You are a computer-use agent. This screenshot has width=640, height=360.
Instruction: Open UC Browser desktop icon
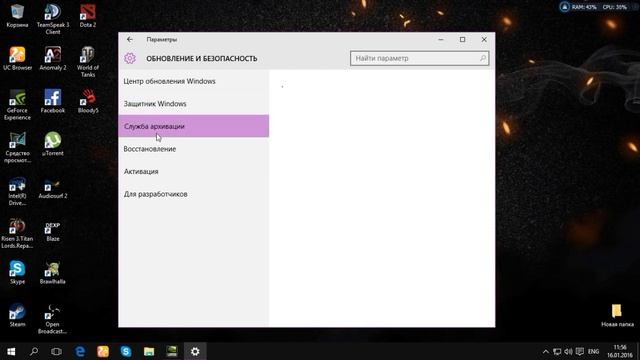coord(17,58)
